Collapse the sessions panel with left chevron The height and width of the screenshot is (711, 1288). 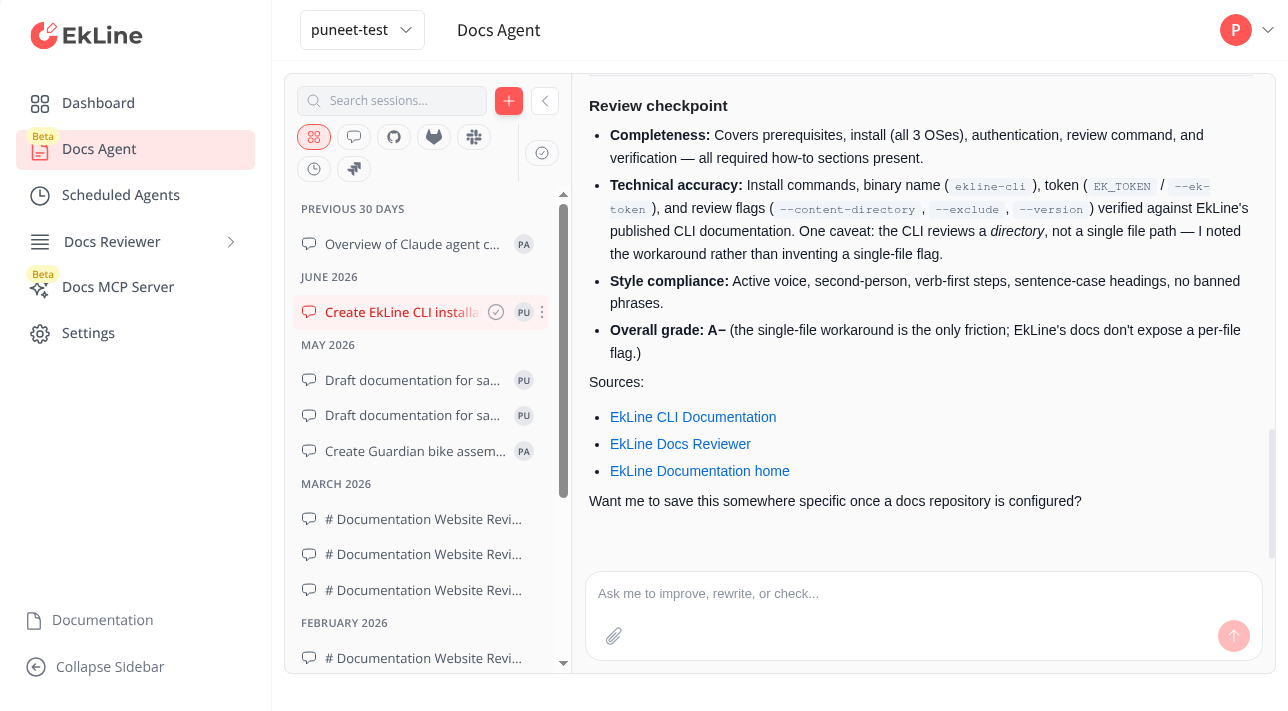tap(545, 101)
